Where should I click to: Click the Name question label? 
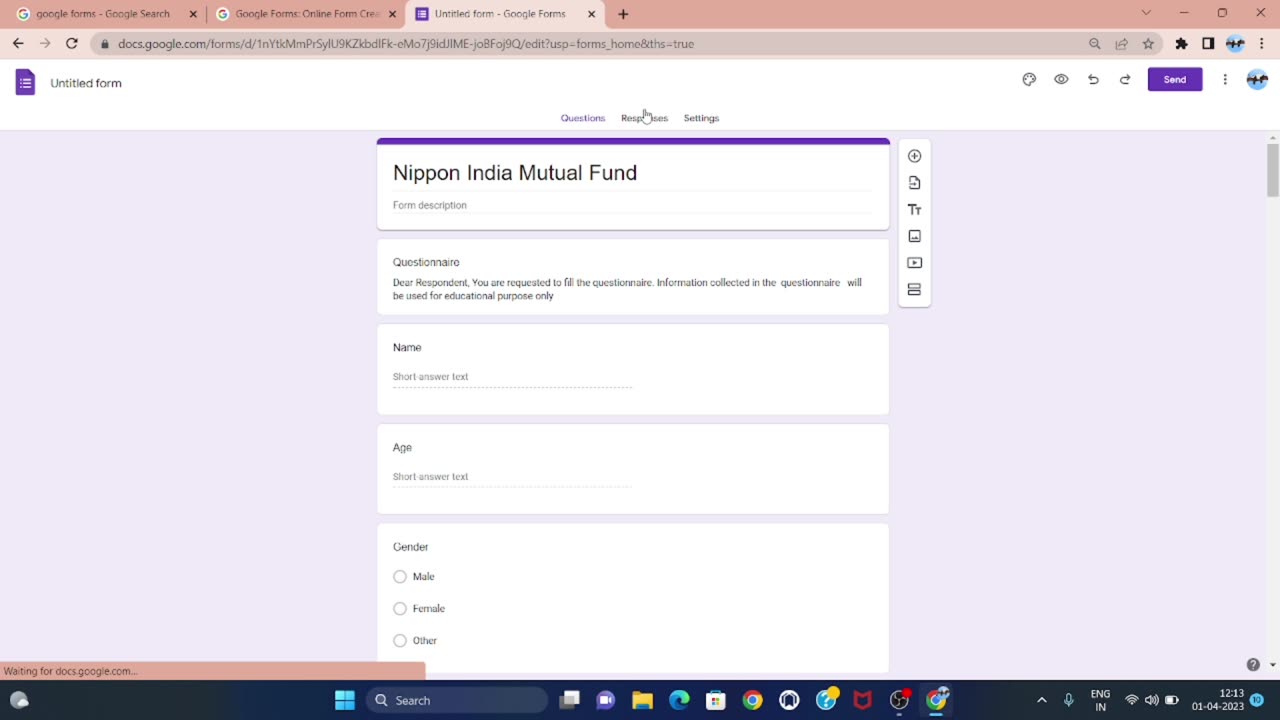[x=407, y=347]
